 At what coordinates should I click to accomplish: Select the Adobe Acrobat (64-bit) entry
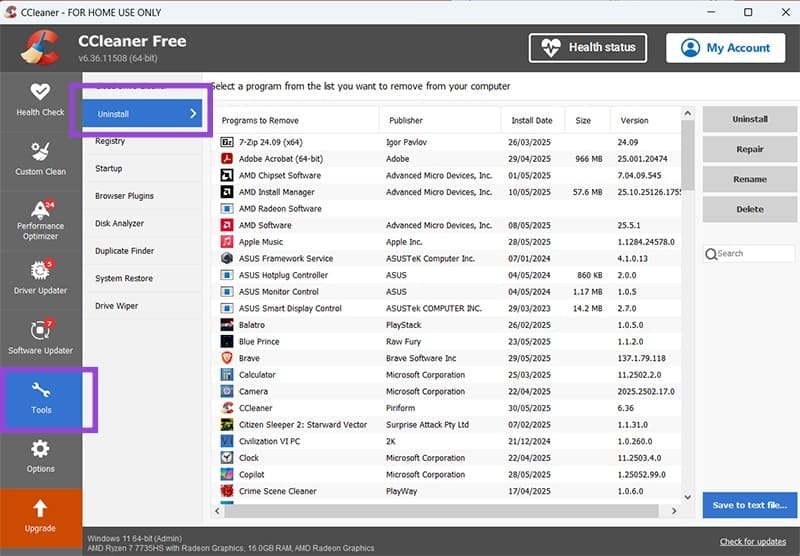pyautogui.click(x=280, y=159)
